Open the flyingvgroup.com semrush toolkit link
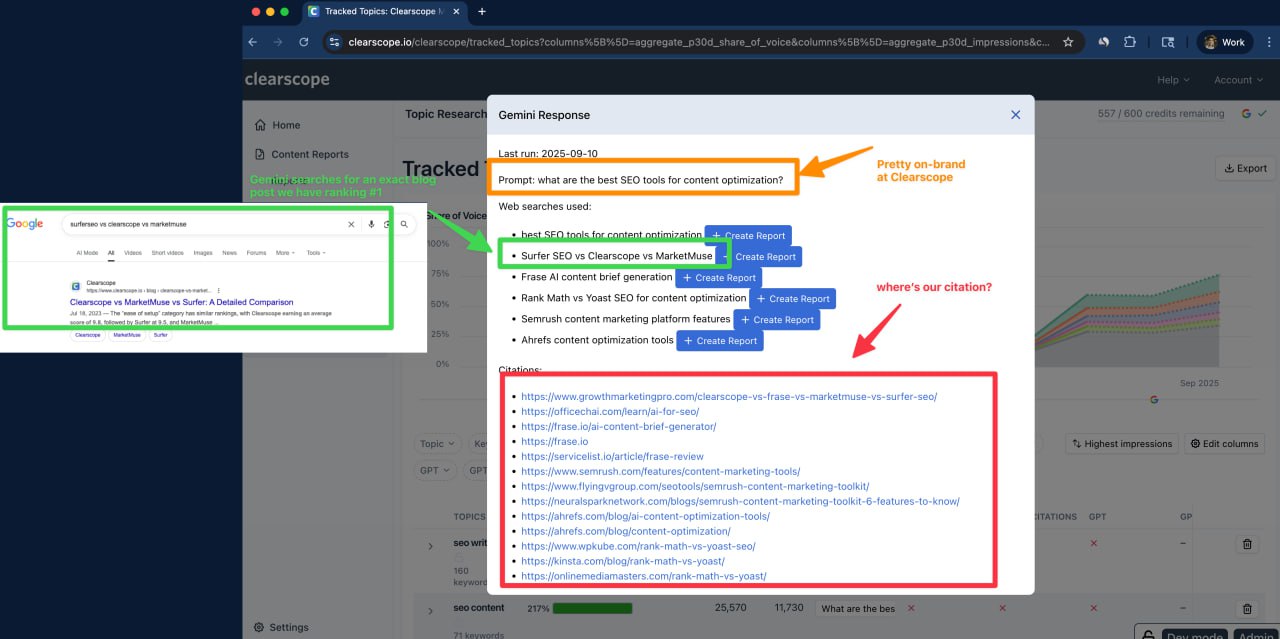The image size is (1280, 639). coord(695,487)
